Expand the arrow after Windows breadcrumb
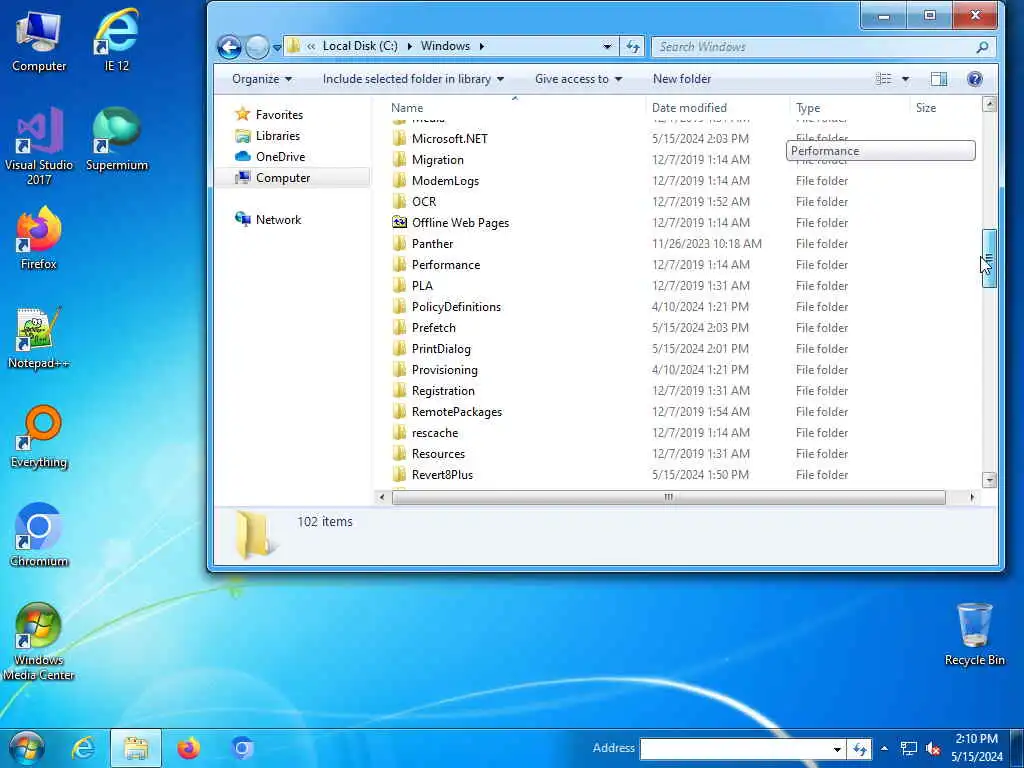Viewport: 1024px width, 768px height. pyautogui.click(x=482, y=46)
